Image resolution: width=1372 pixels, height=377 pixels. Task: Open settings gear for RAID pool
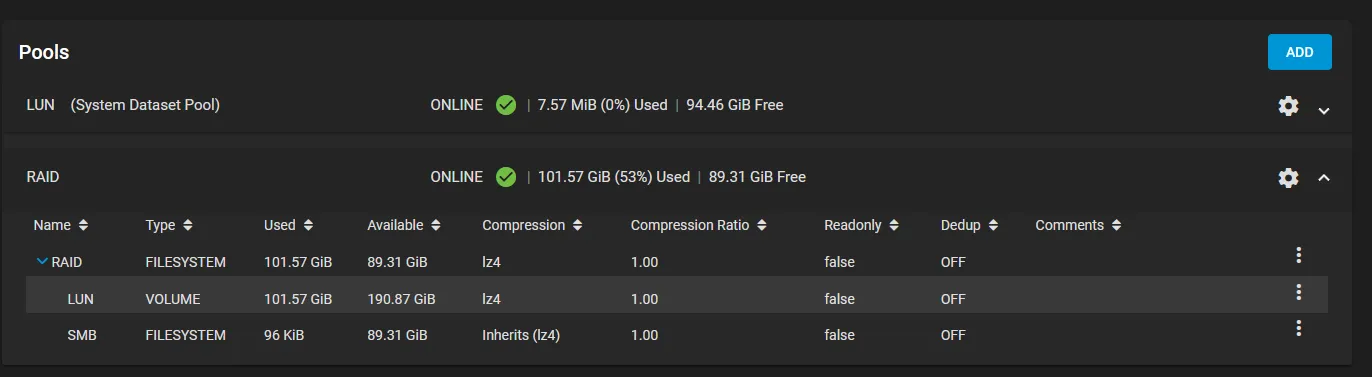[1288, 178]
